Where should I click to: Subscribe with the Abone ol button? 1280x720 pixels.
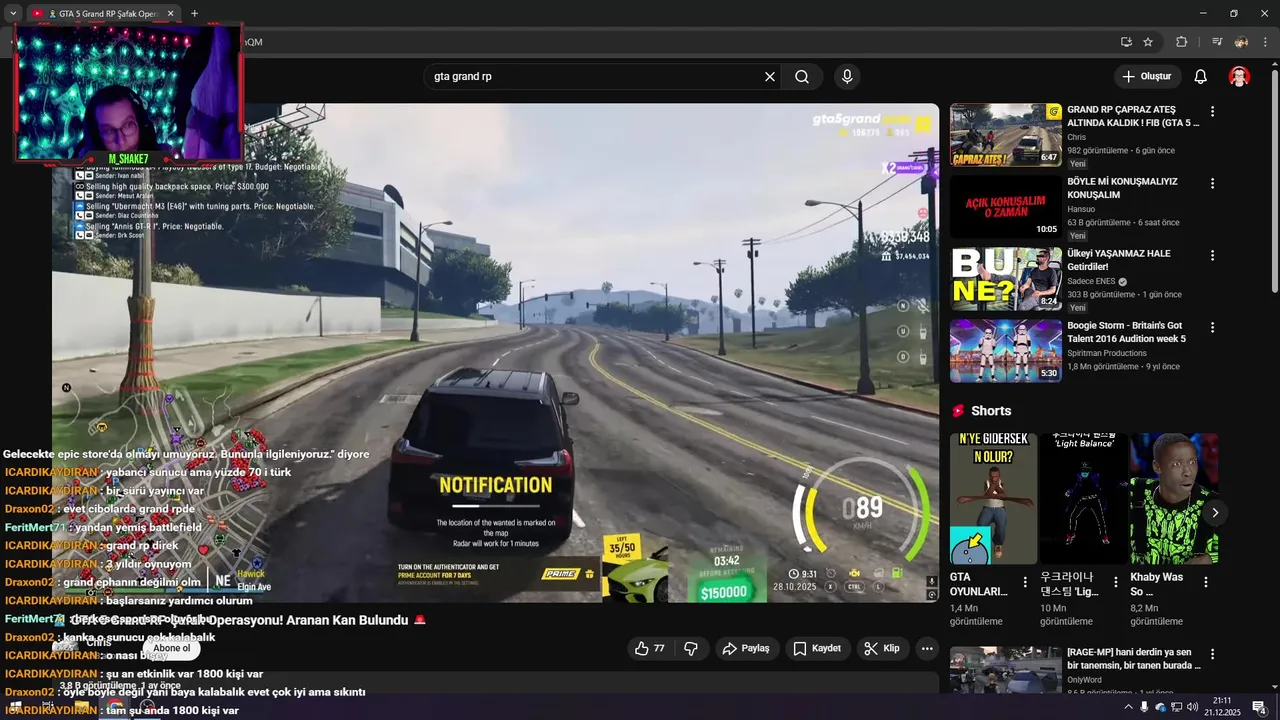171,648
